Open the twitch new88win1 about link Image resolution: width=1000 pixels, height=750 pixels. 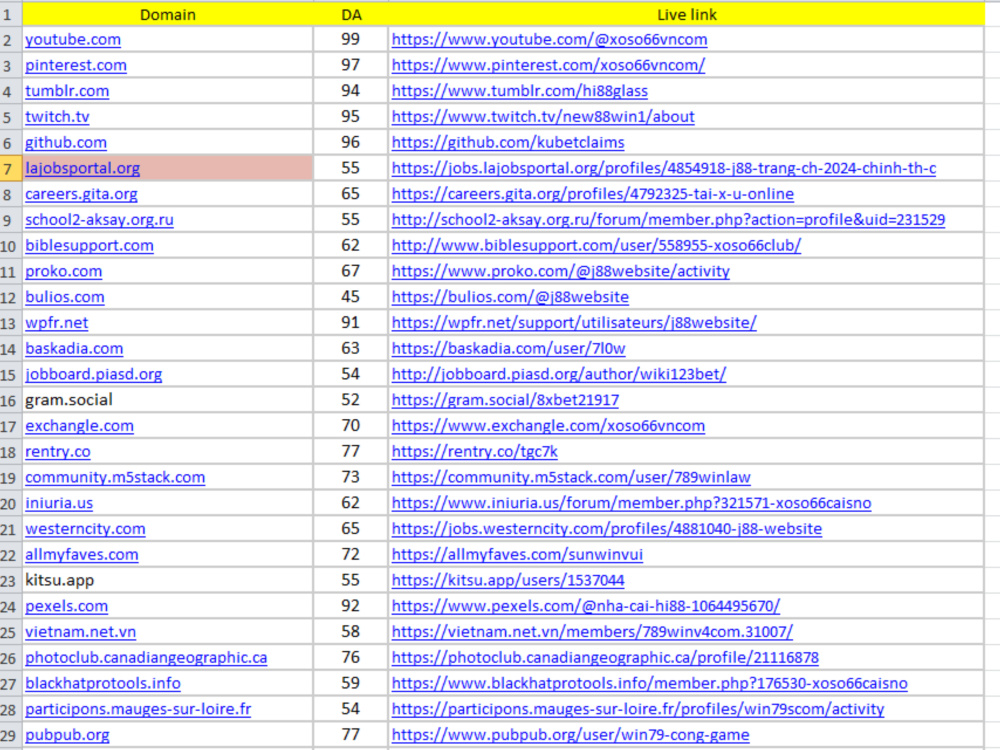click(x=543, y=117)
